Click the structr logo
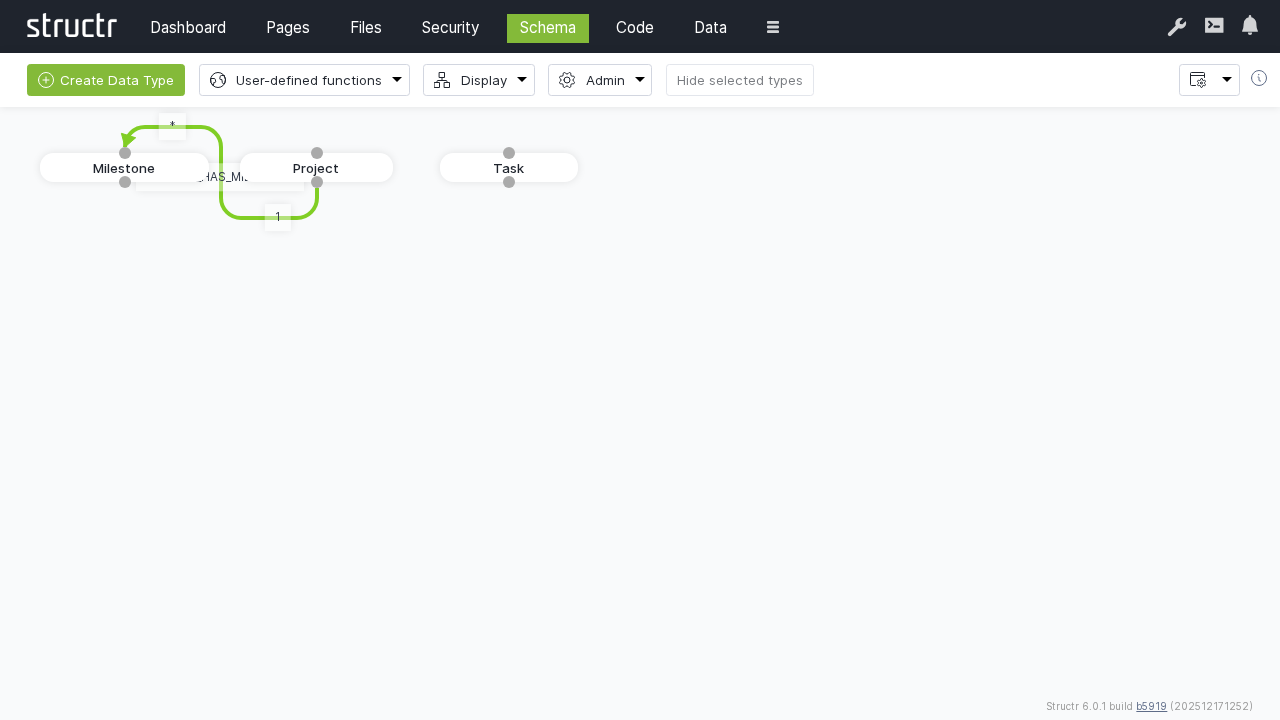1280x720 pixels. (x=71, y=27)
